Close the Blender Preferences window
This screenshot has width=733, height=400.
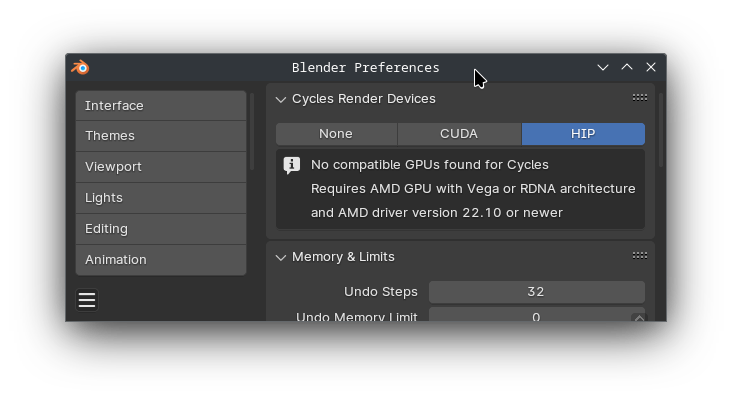[651, 67]
